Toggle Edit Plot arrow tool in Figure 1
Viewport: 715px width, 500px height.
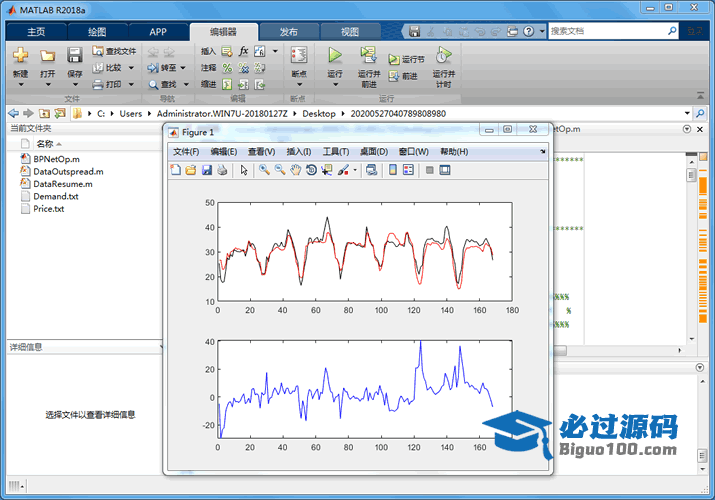tap(244, 170)
